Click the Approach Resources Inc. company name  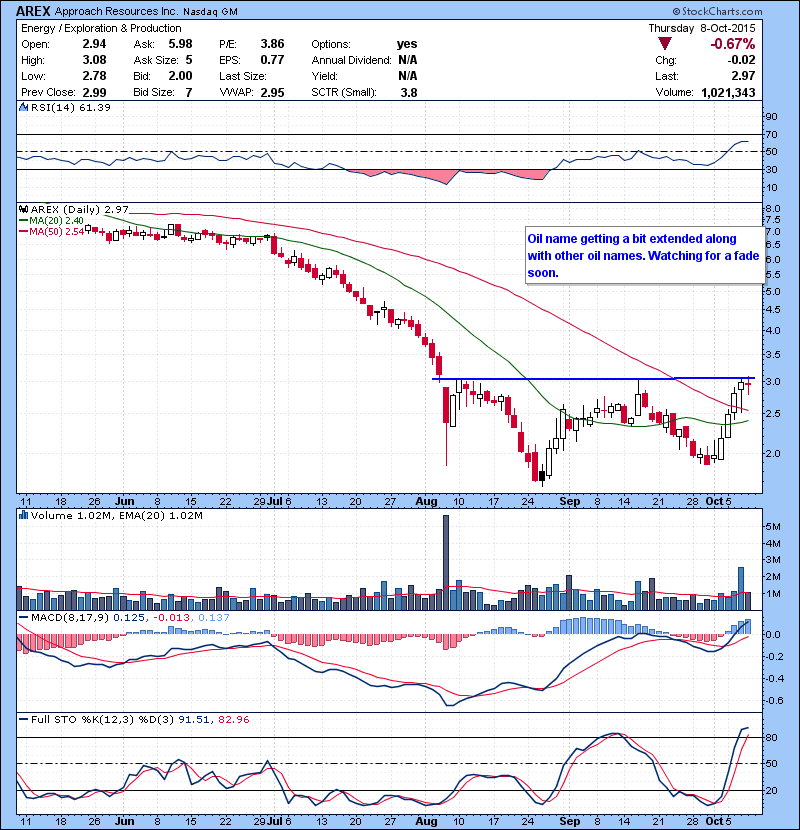point(116,11)
